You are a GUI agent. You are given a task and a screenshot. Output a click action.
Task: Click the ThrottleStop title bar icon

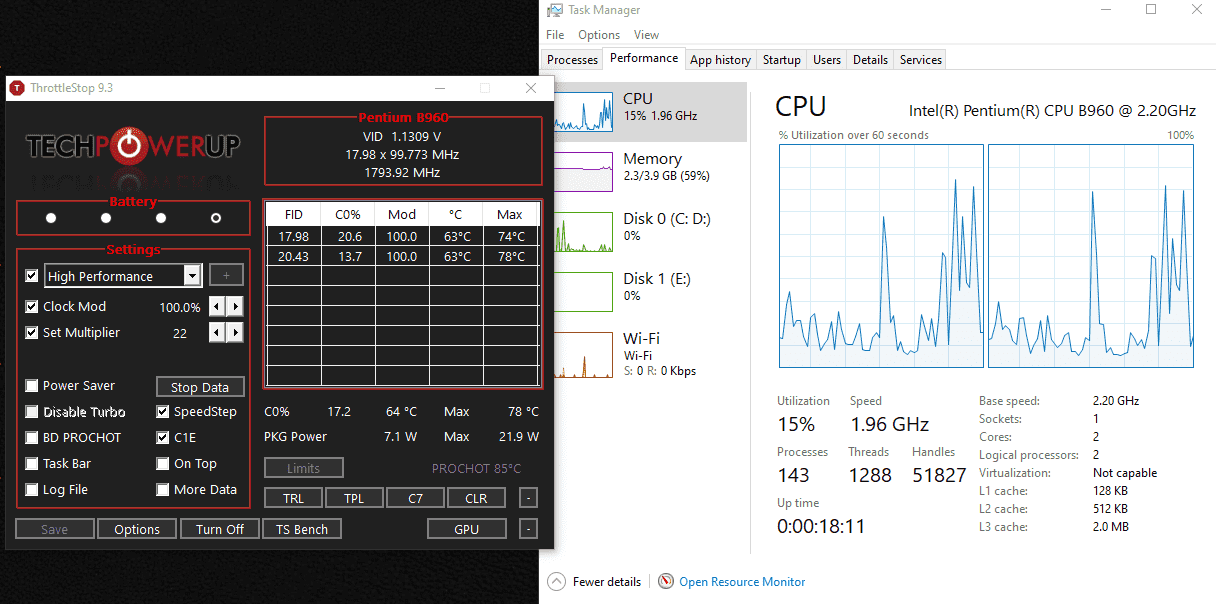click(x=17, y=88)
